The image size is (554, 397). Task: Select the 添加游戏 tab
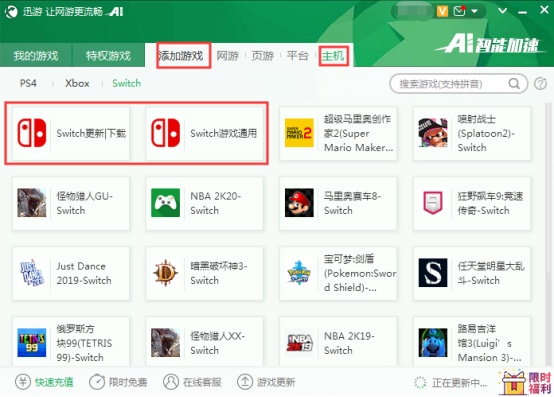(x=181, y=55)
